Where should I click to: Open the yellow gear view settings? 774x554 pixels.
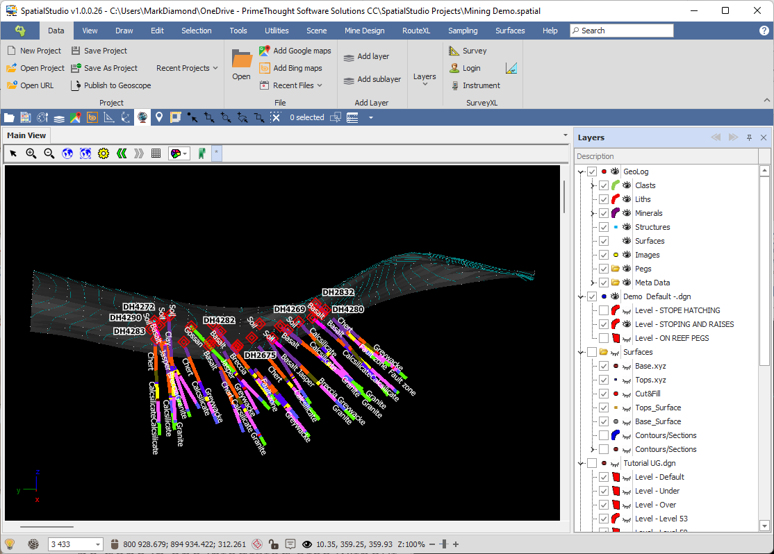[x=103, y=154]
